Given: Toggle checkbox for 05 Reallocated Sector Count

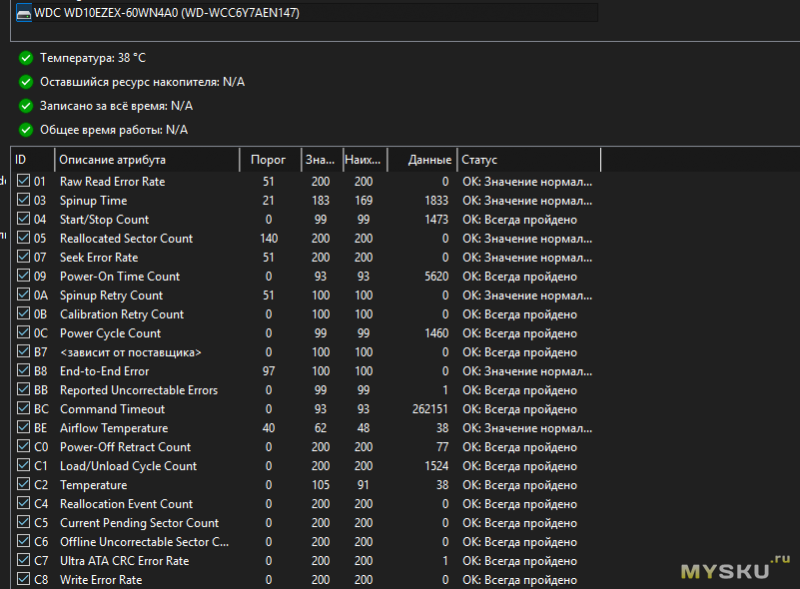Looking at the screenshot, I should tap(24, 239).
